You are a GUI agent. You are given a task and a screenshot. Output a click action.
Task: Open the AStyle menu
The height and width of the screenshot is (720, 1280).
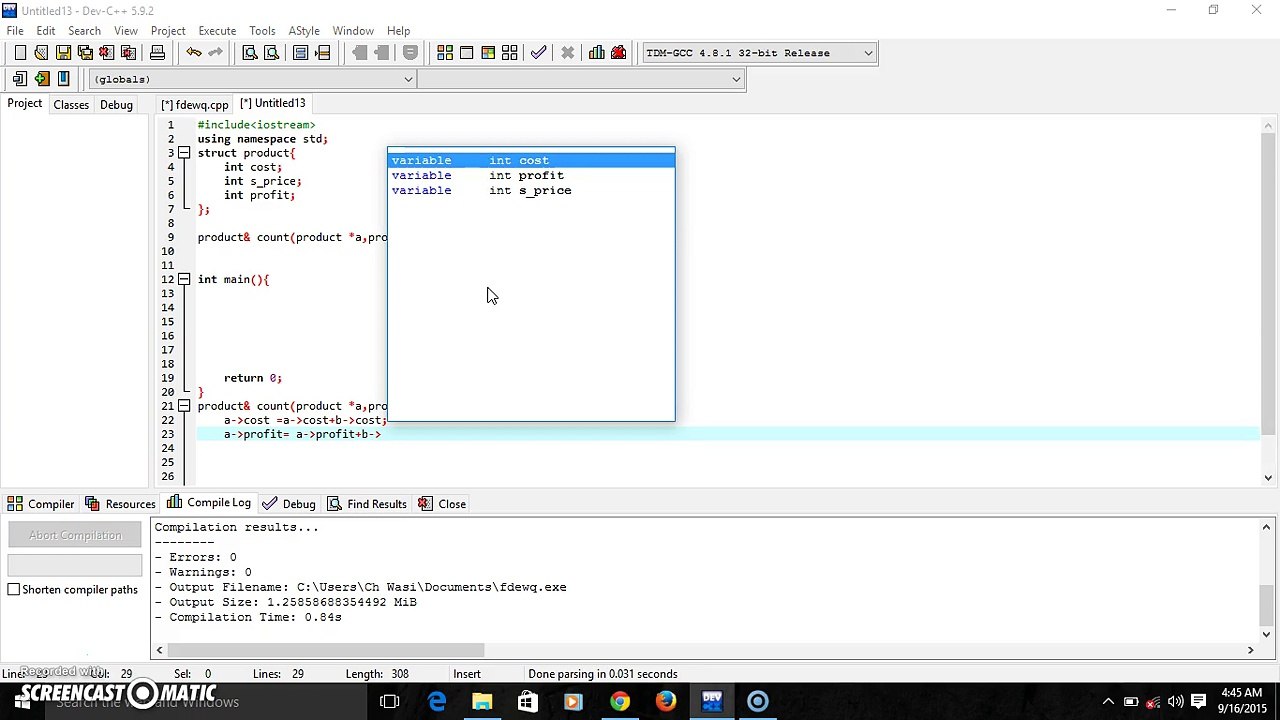pyautogui.click(x=304, y=31)
